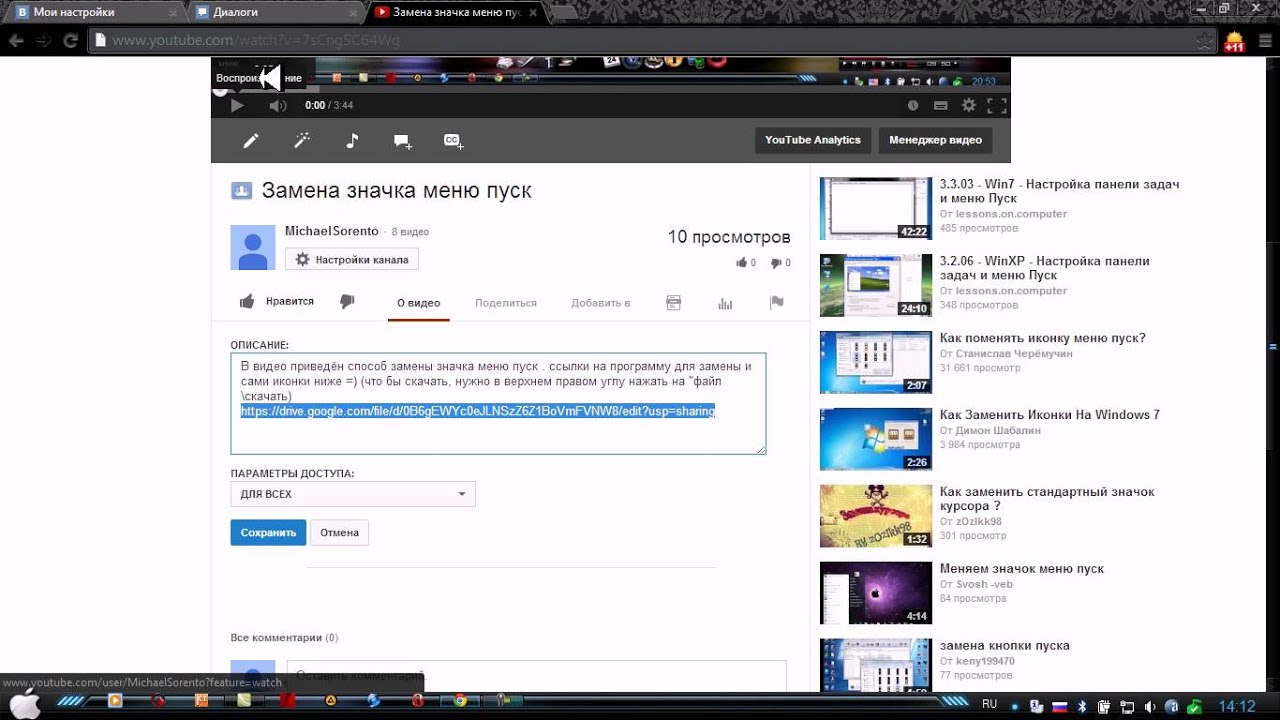The width and height of the screenshot is (1280, 720).
Task: Open the Annotations speech bubble tool
Action: click(x=403, y=141)
